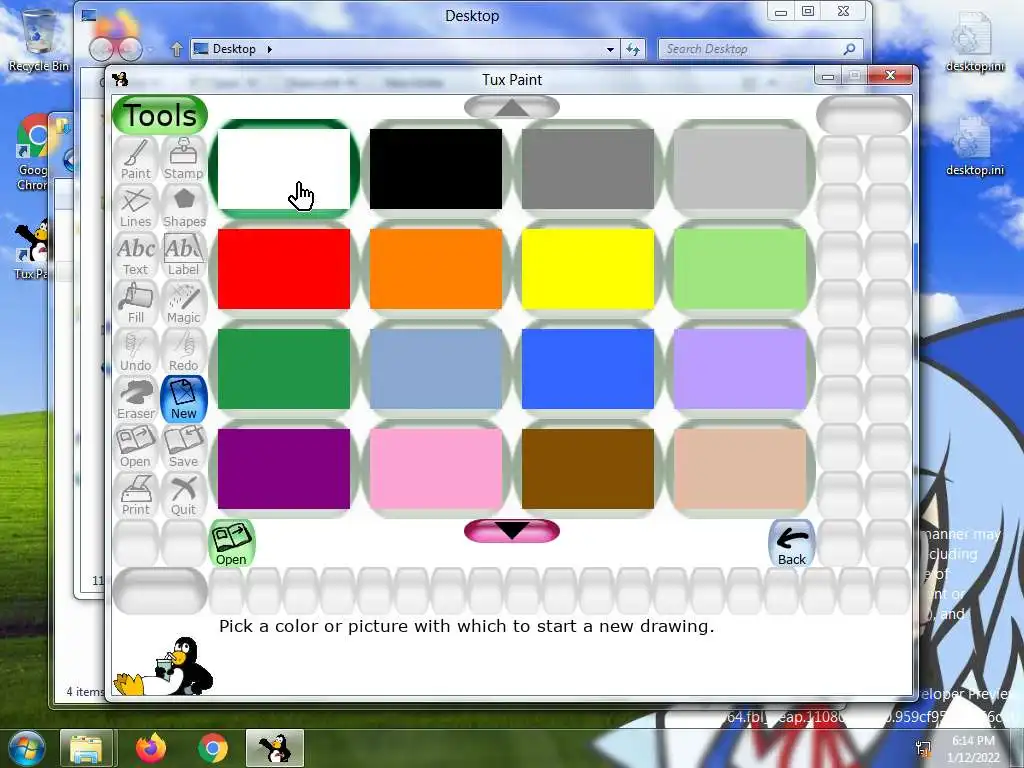Select the bright blue color swatch
The width and height of the screenshot is (1024, 768).
click(x=588, y=369)
